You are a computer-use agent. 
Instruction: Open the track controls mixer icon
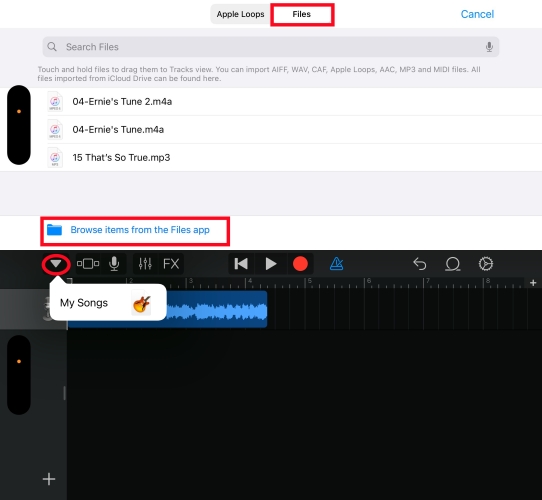pos(145,264)
